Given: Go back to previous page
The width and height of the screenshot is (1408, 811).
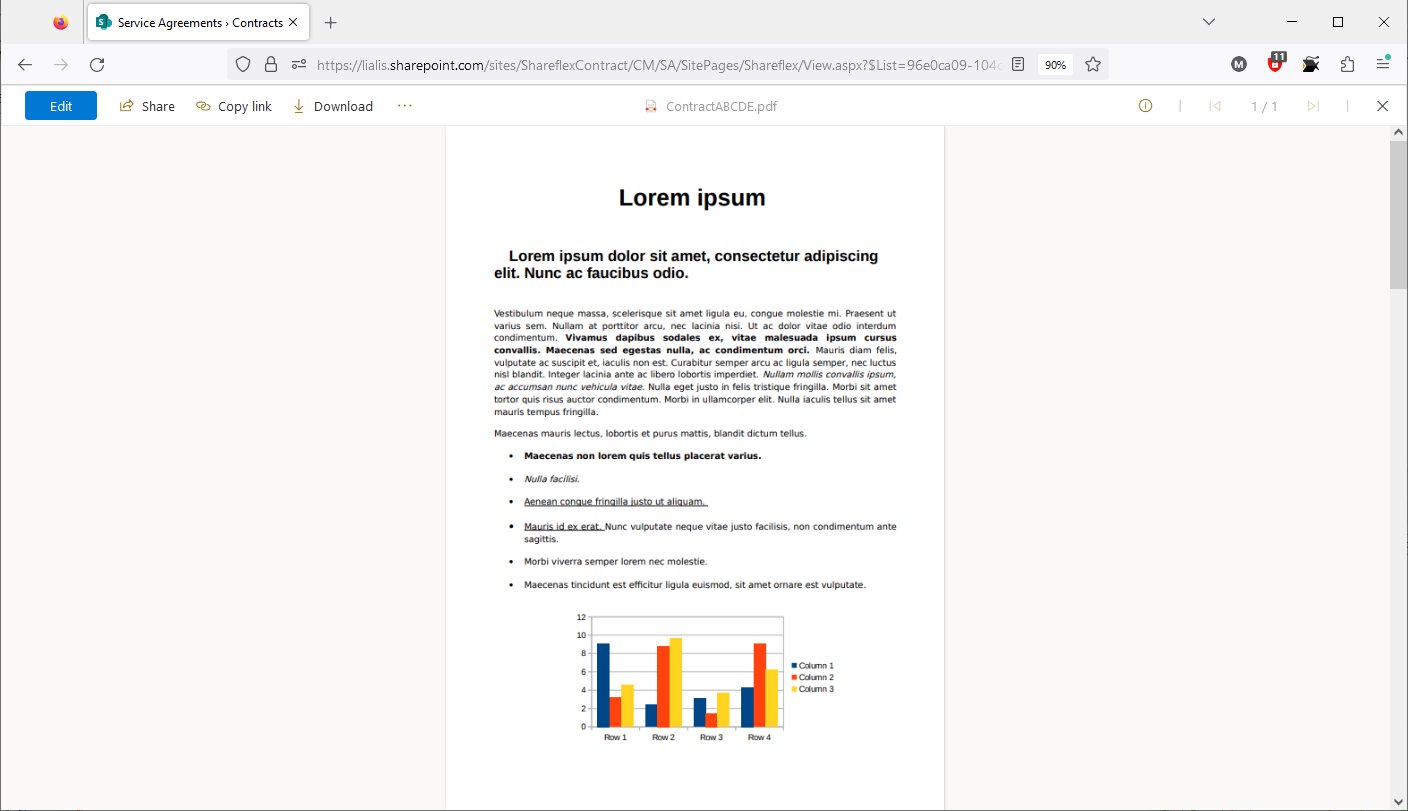Looking at the screenshot, I should click(x=25, y=64).
